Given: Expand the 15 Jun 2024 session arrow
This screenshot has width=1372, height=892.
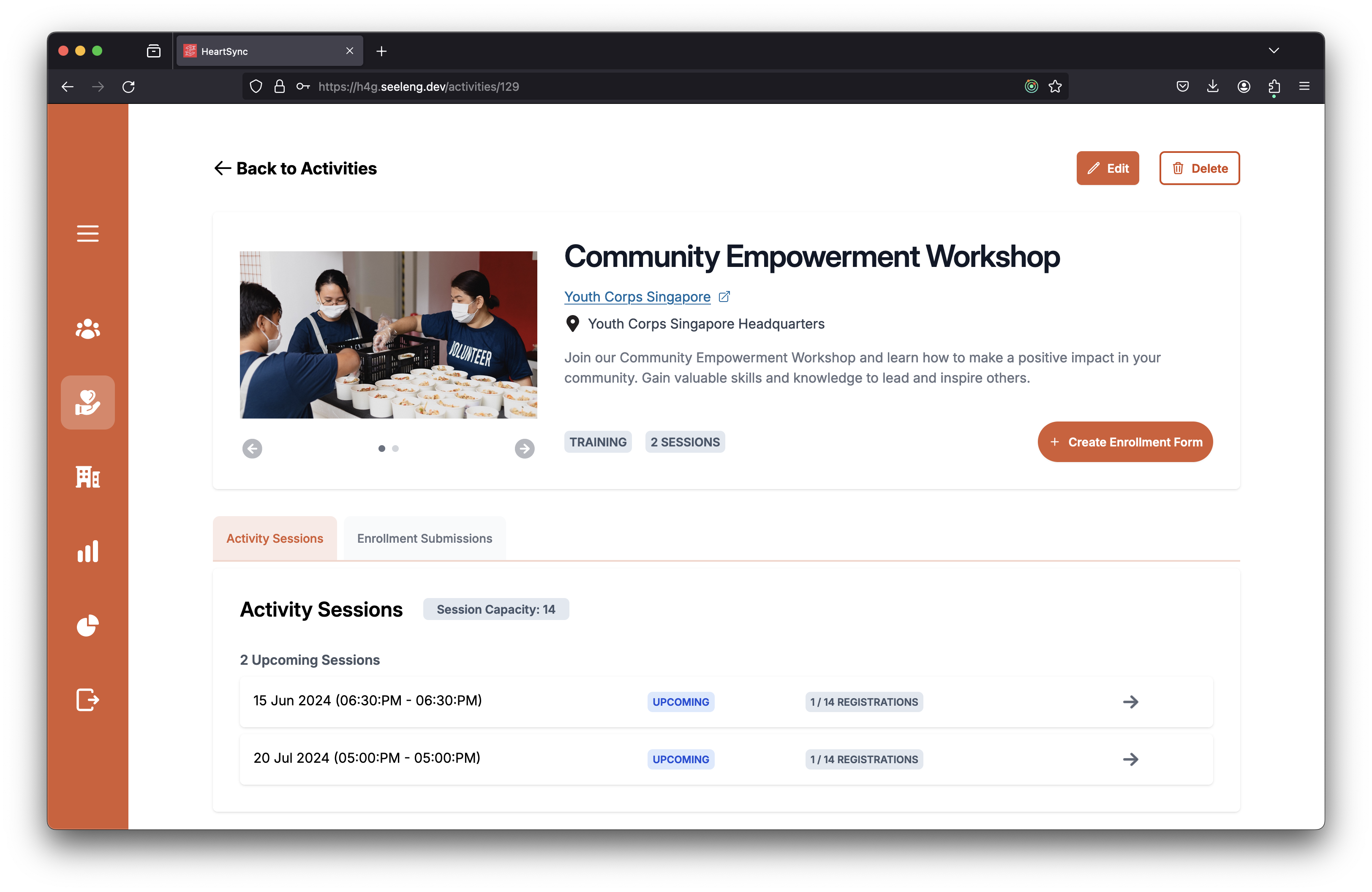Looking at the screenshot, I should click(1130, 702).
